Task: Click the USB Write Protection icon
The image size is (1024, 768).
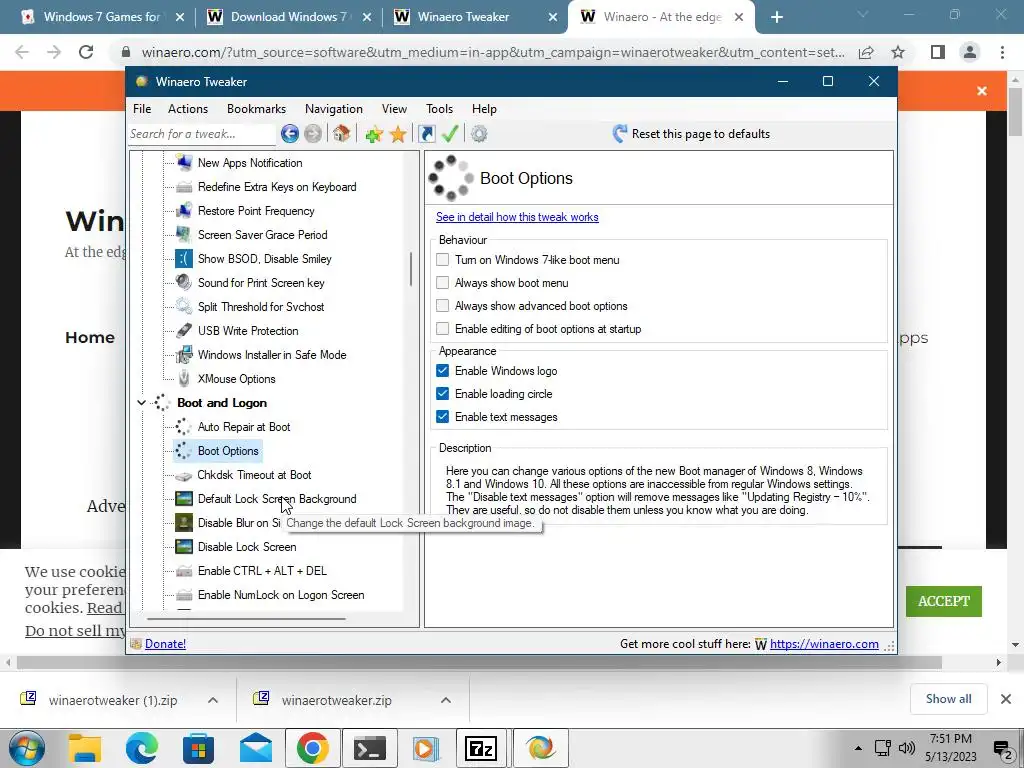Action: click(x=184, y=330)
